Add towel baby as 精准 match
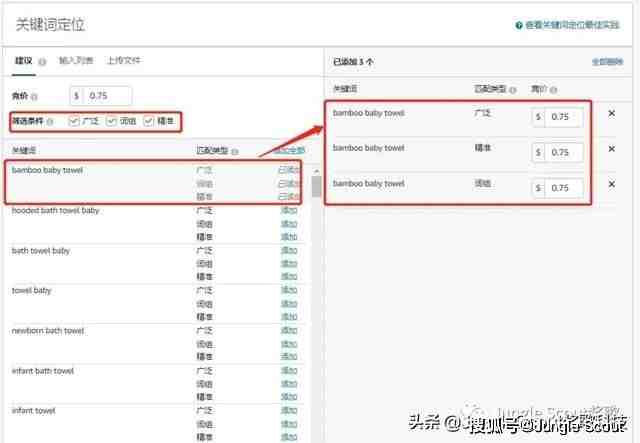 coord(289,317)
